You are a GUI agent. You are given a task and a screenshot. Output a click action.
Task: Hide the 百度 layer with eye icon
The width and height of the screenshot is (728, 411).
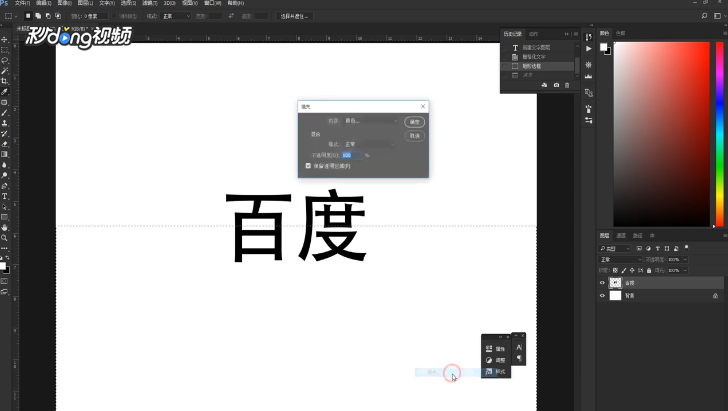pyautogui.click(x=602, y=283)
